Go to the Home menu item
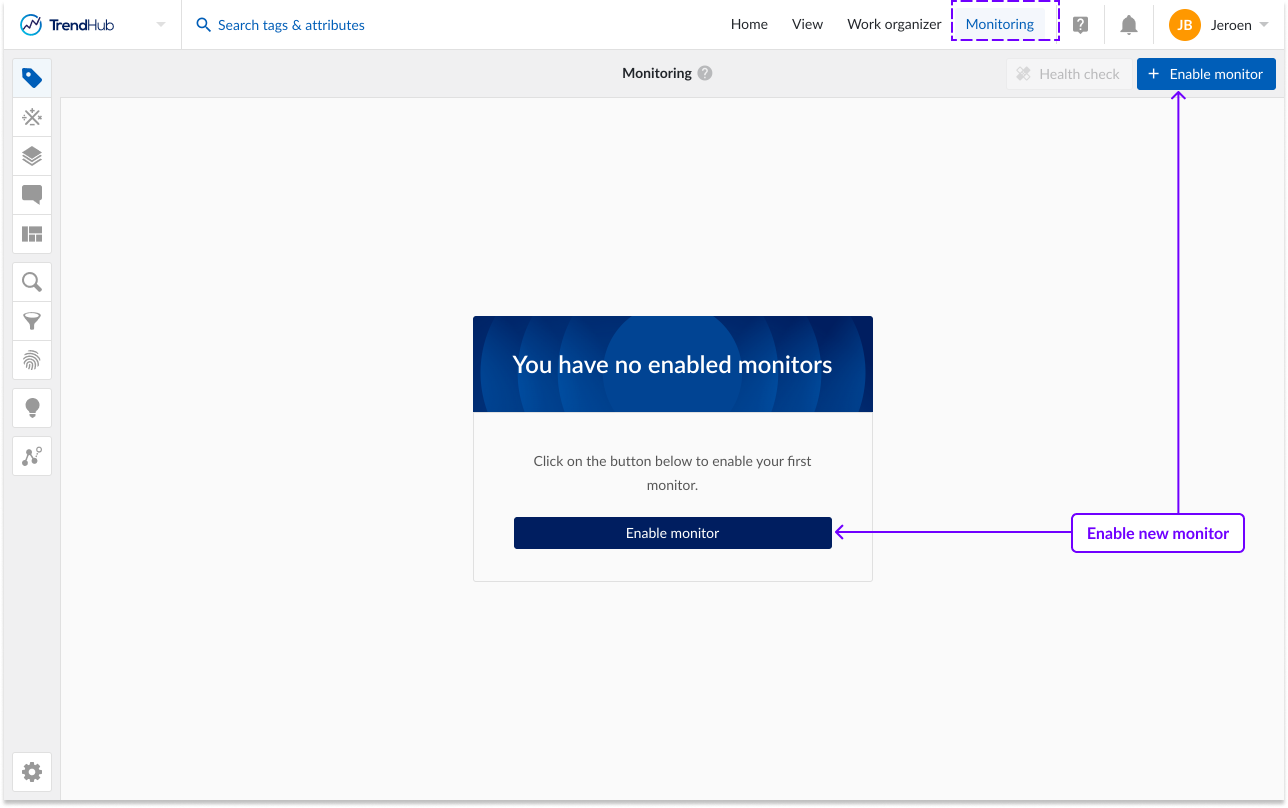Image resolution: width=1288 pixels, height=808 pixels. 749,25
